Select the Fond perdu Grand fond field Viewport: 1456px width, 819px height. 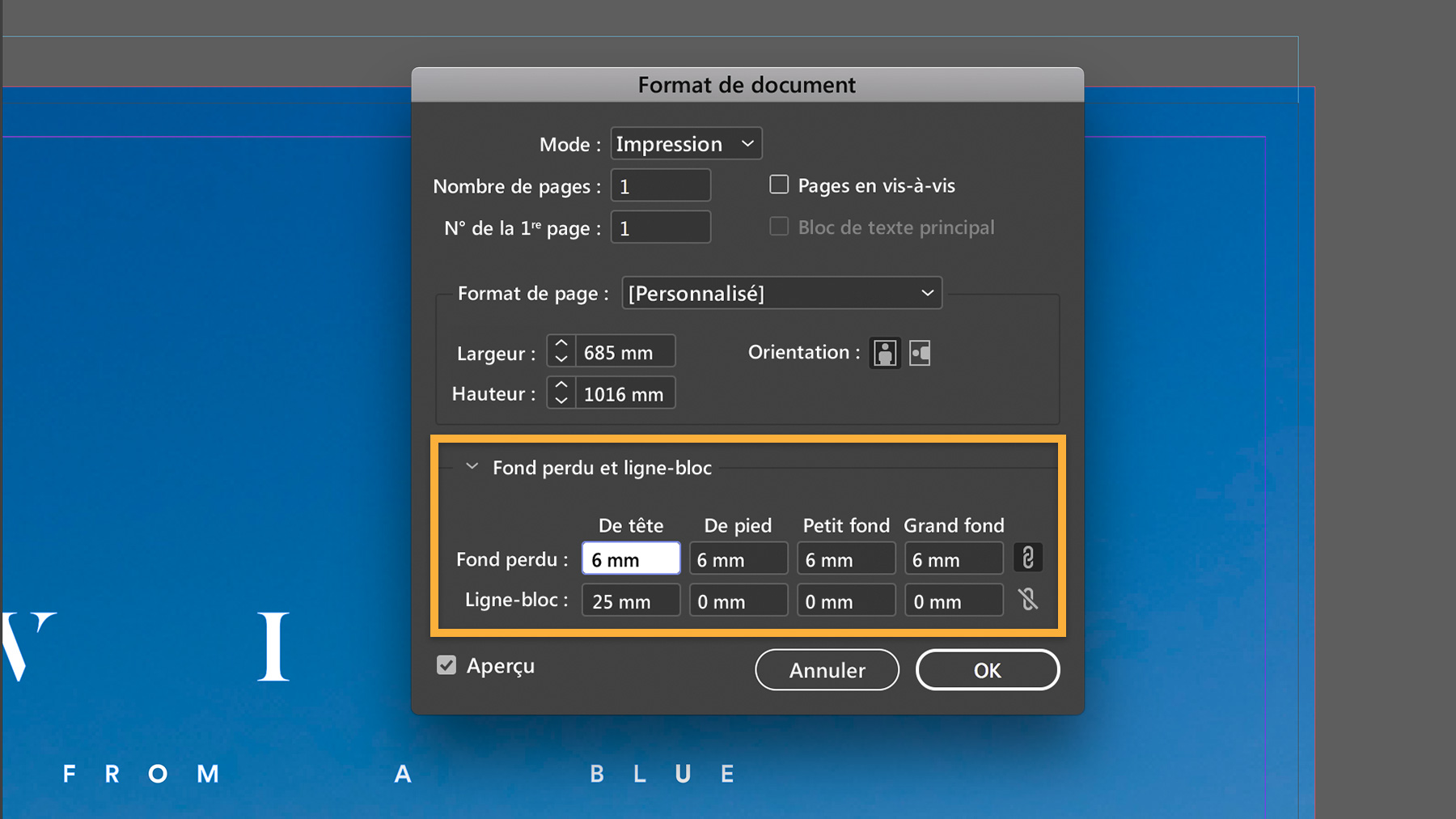pos(953,558)
